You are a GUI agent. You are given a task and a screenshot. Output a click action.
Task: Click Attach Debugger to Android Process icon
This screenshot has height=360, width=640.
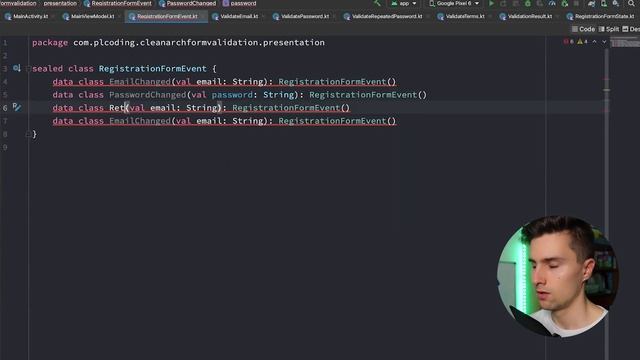(564, 3)
